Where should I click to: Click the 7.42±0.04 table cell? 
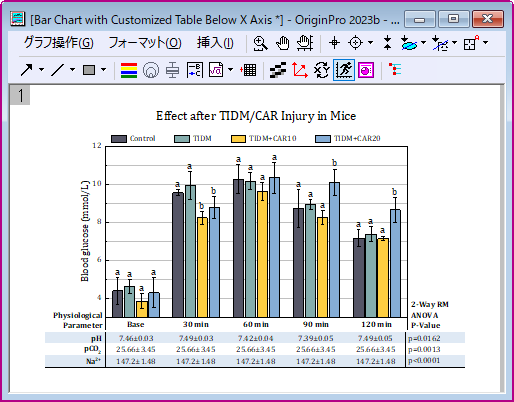(256, 339)
